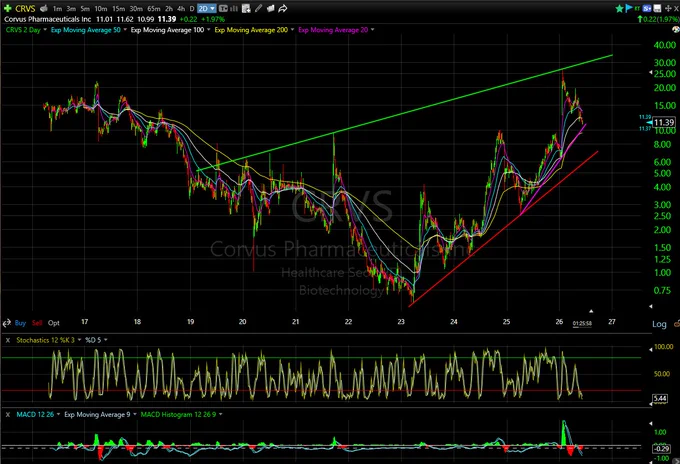Click the icon right of Log
The width and height of the screenshot is (680, 464).
tap(677, 324)
